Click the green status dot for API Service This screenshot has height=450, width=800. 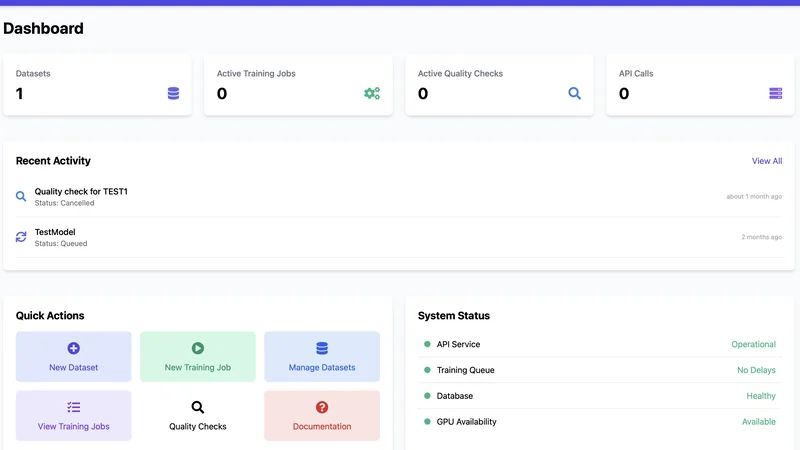point(428,344)
